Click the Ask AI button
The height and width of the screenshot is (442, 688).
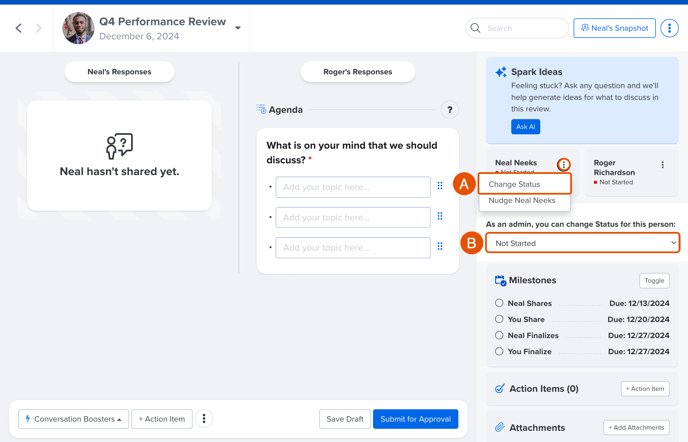pyautogui.click(x=525, y=127)
